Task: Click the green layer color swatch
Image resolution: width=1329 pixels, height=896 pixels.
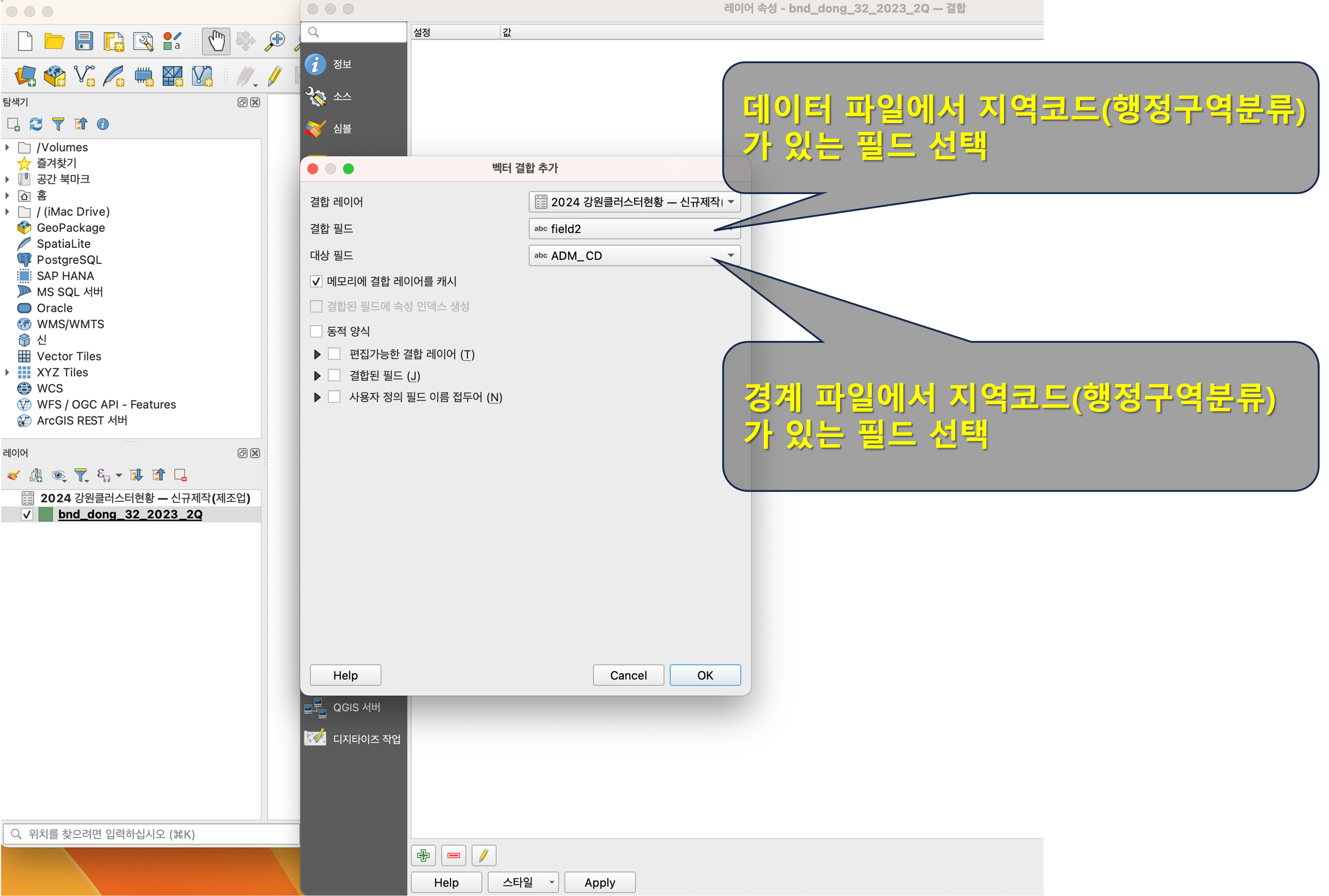Action: tap(46, 514)
